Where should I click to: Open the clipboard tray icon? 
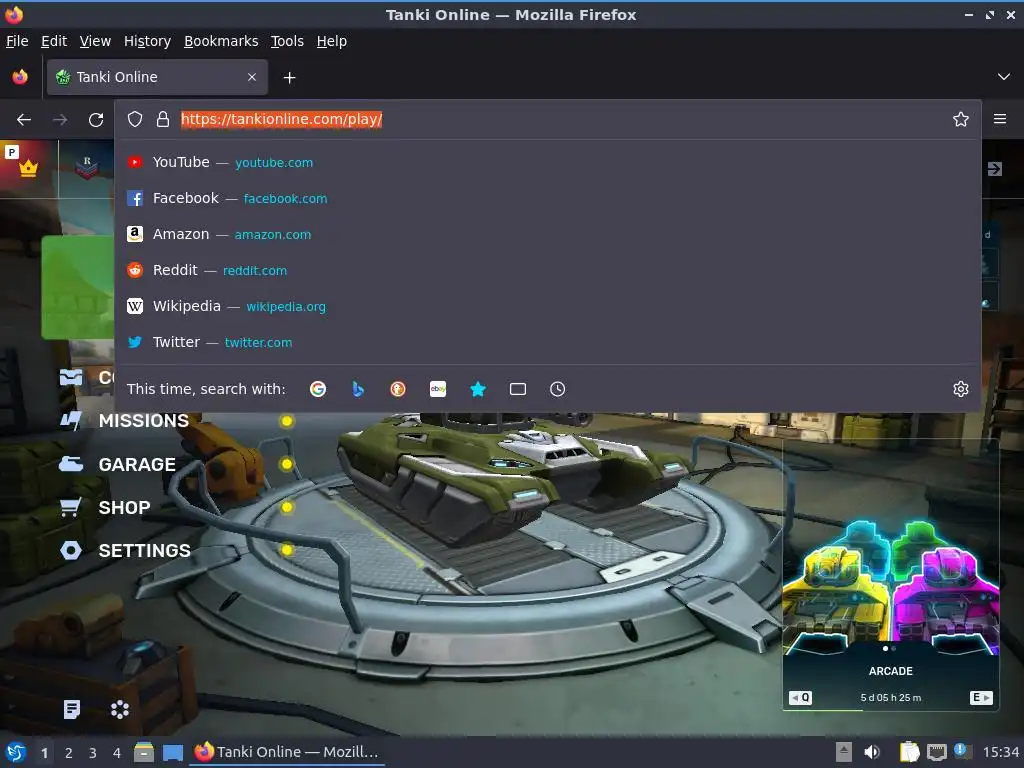pos(909,752)
